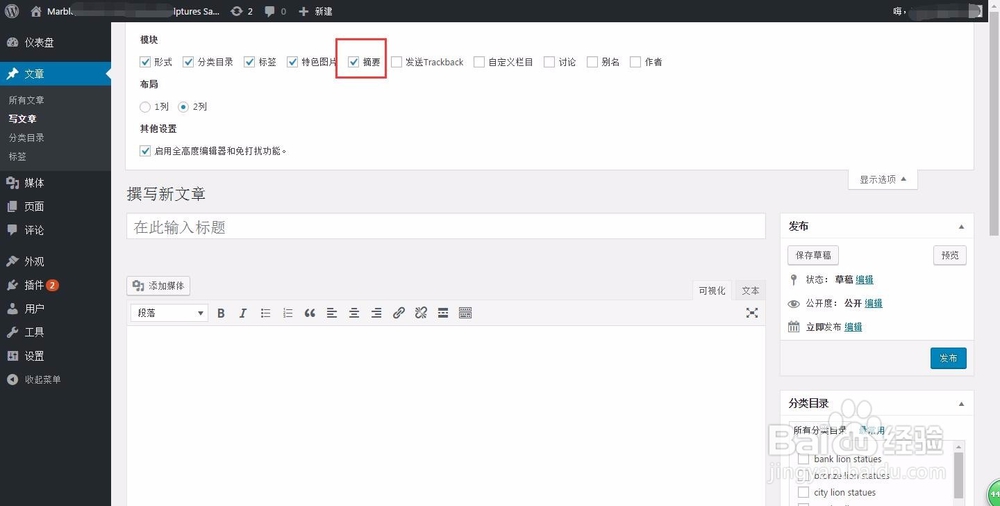The height and width of the screenshot is (506, 1000).
Task: Click the 新建 plus button
Action: [315, 11]
